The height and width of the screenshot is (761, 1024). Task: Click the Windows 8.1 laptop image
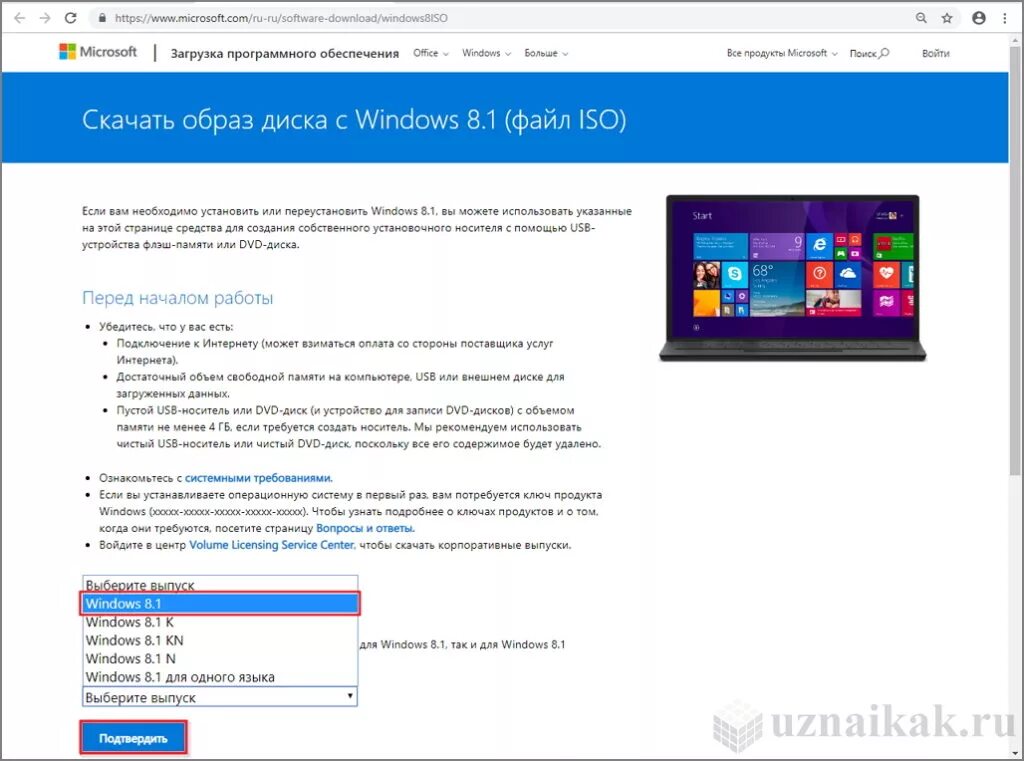(x=792, y=278)
